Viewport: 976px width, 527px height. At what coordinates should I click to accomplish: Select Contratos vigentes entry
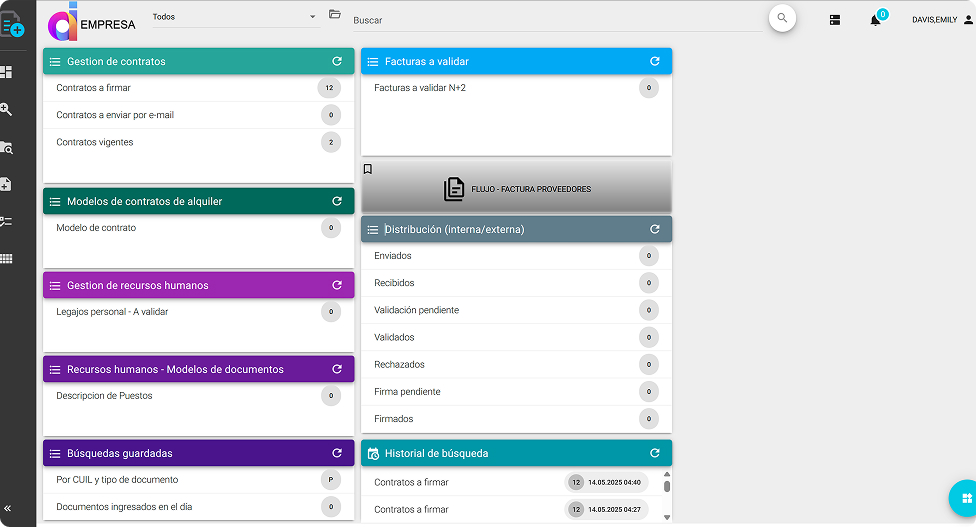point(95,142)
